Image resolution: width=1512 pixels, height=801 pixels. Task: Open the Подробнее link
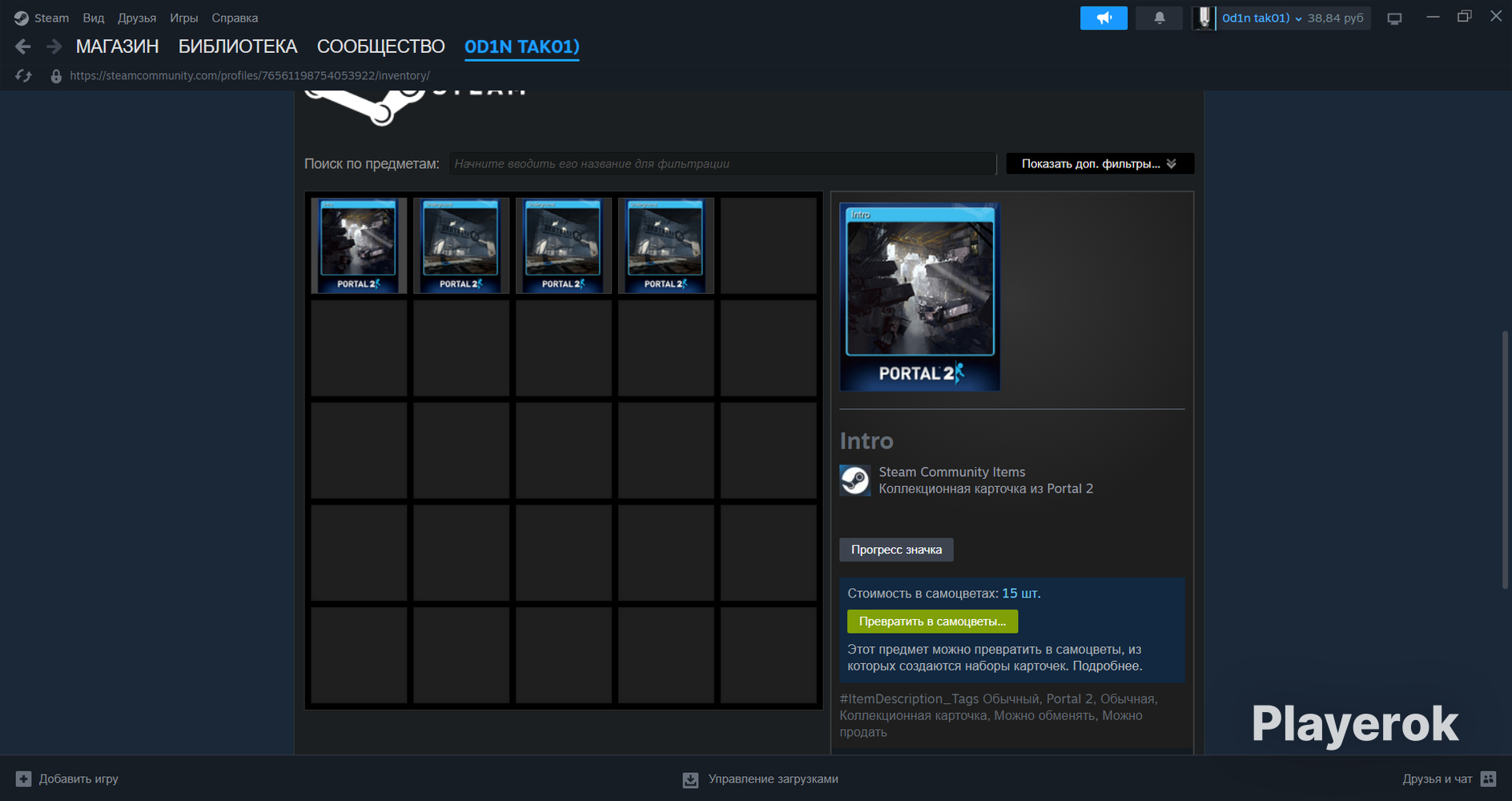pos(1108,666)
